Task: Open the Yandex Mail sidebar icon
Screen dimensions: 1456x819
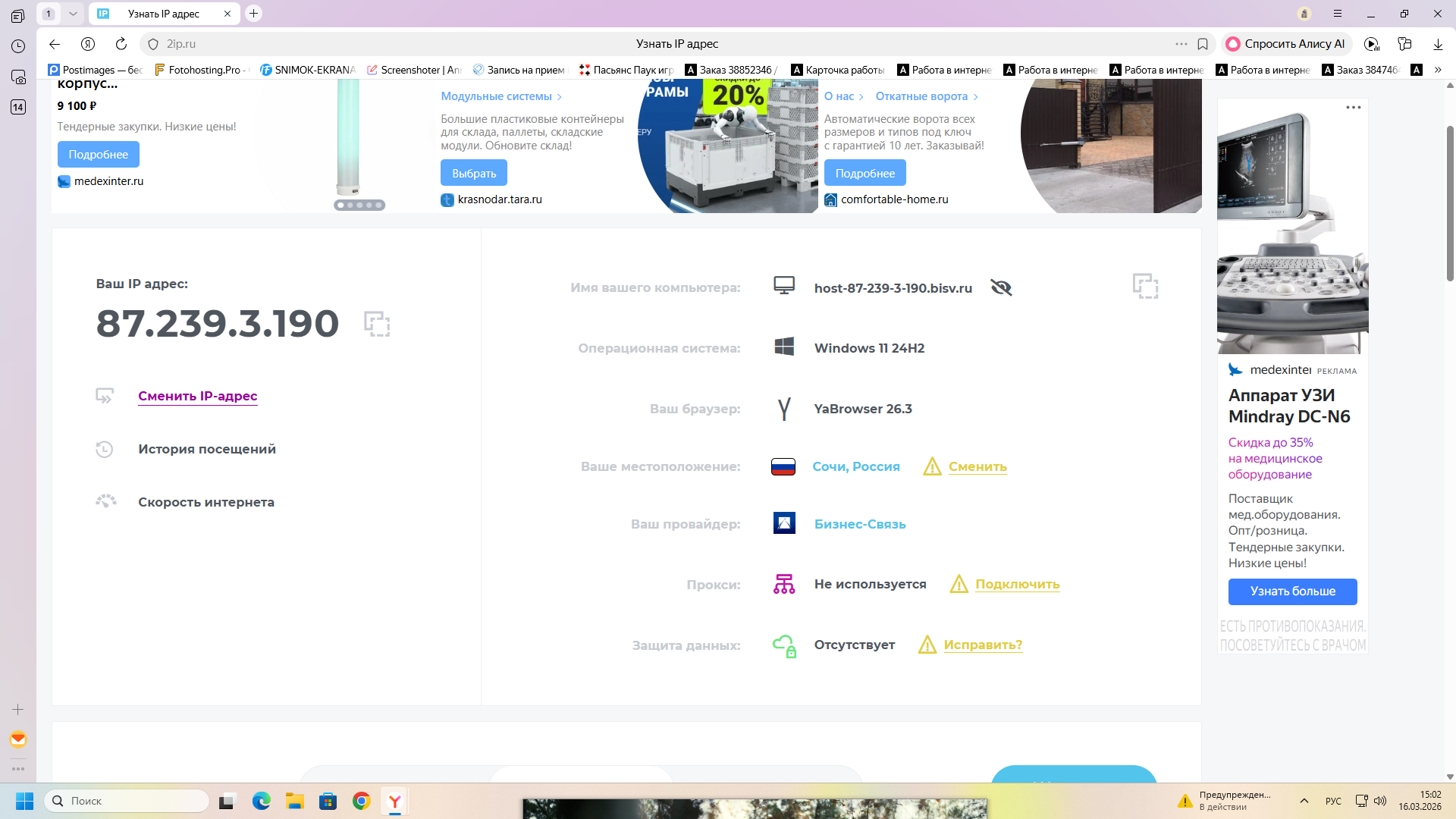Action: pos(18,739)
